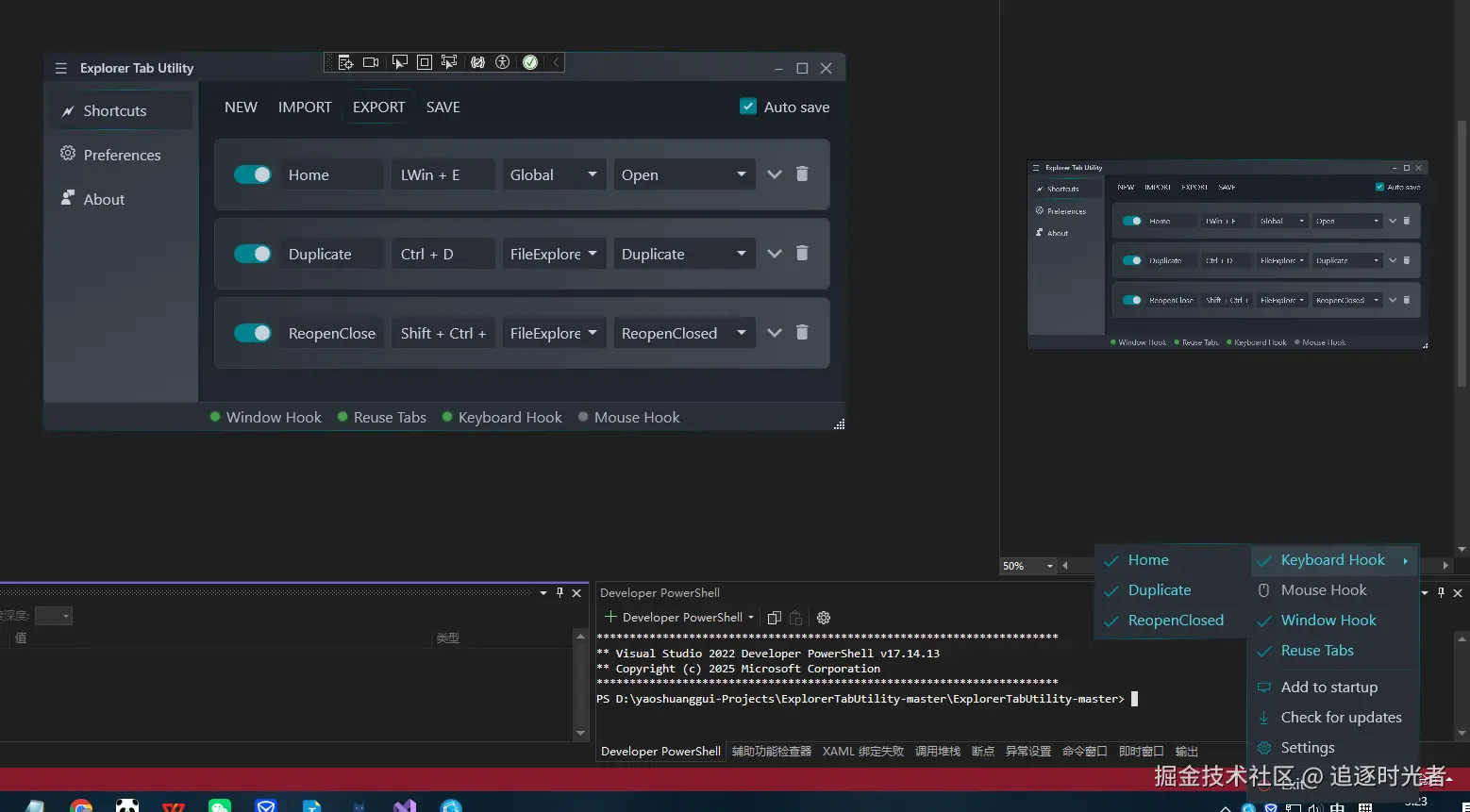Toggle the Duplicate shortcut switch
The width and height of the screenshot is (1470, 812).
click(253, 254)
